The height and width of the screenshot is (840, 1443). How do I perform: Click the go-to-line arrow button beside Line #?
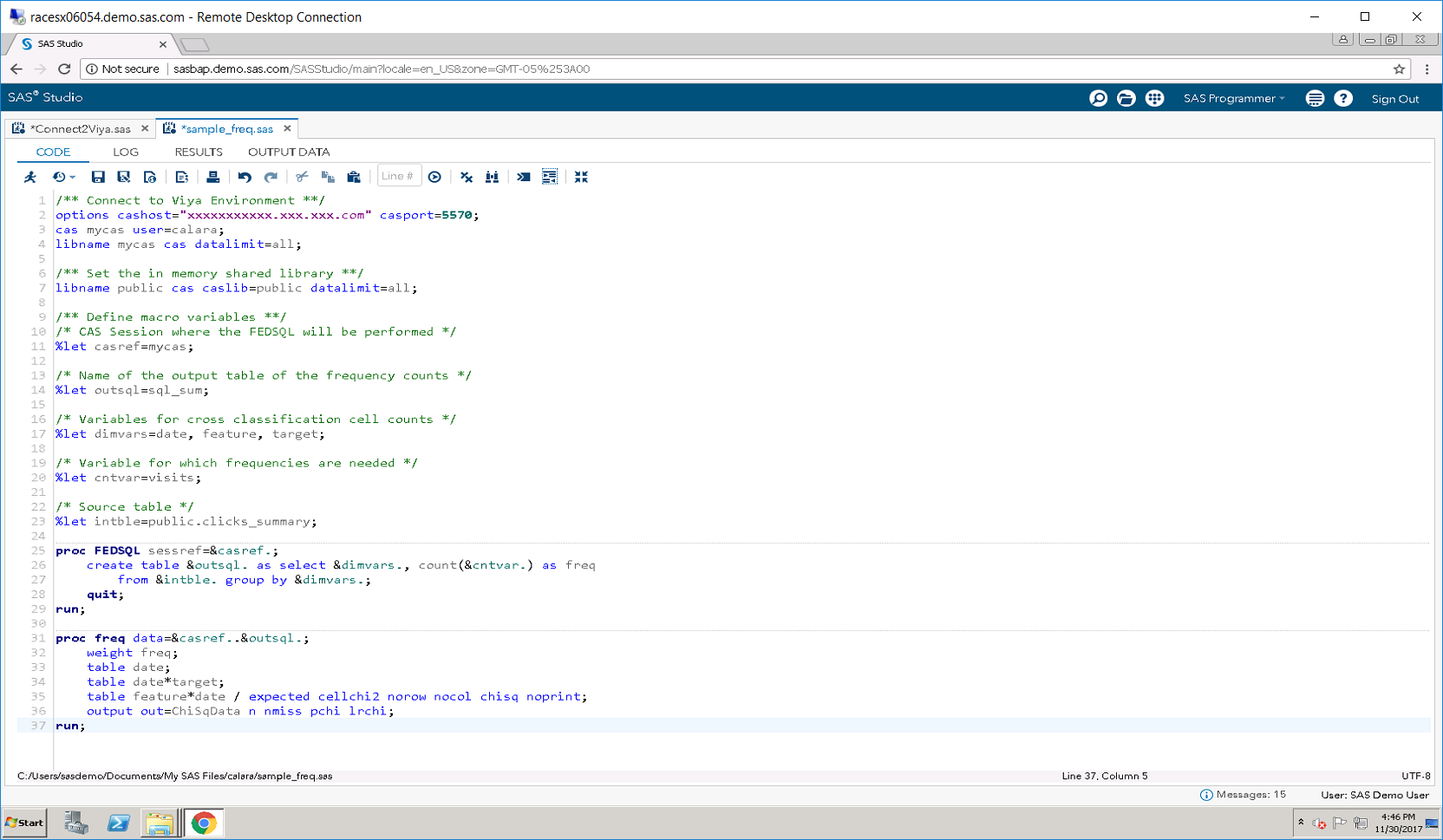click(434, 177)
